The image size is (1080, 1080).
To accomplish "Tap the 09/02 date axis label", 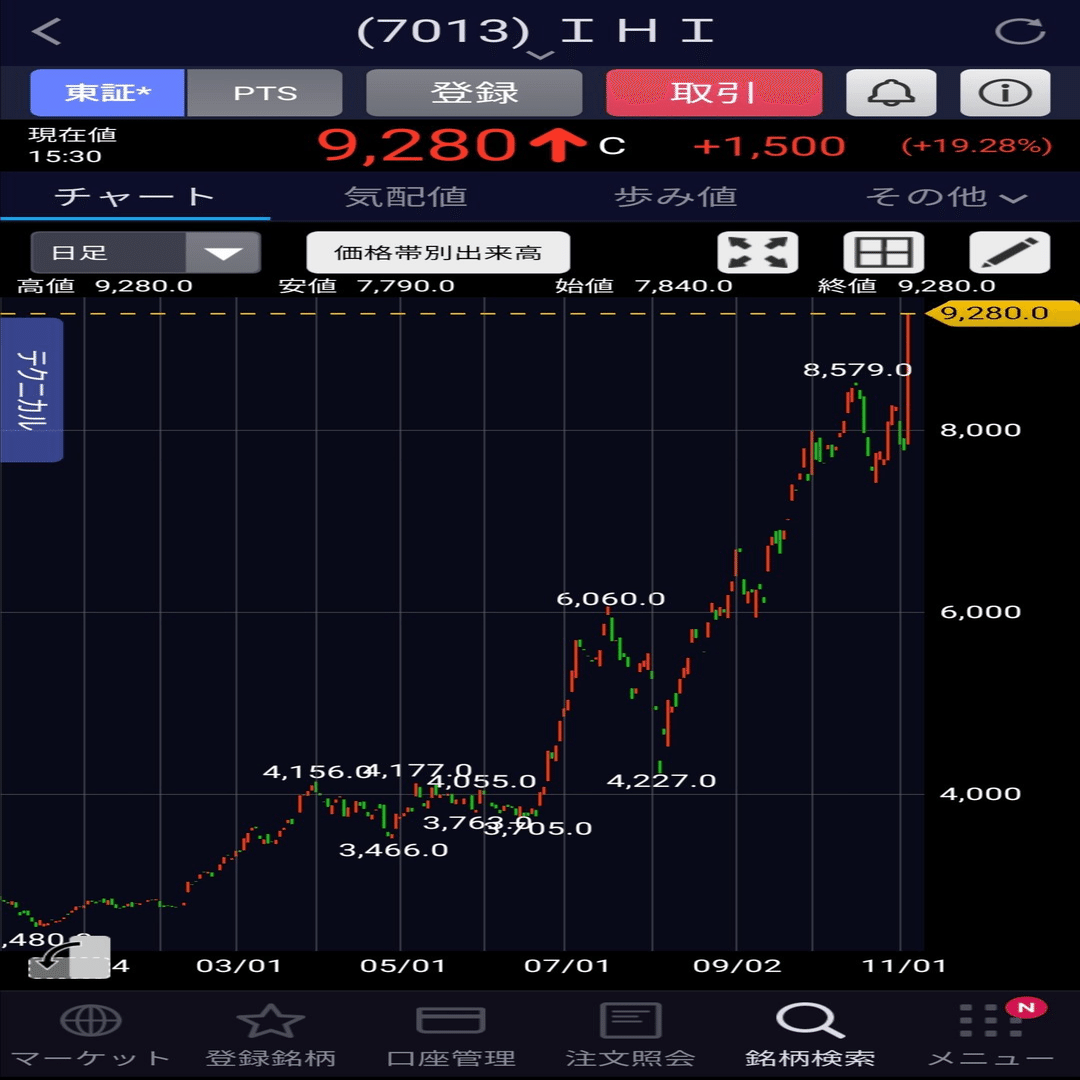I will (x=737, y=966).
